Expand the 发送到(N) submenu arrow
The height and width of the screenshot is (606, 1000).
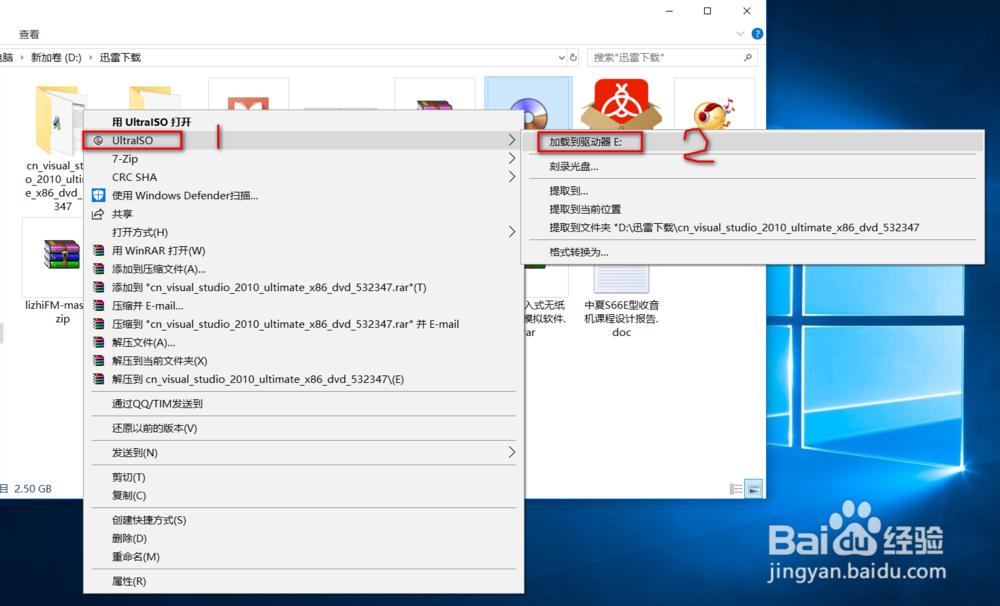click(511, 452)
